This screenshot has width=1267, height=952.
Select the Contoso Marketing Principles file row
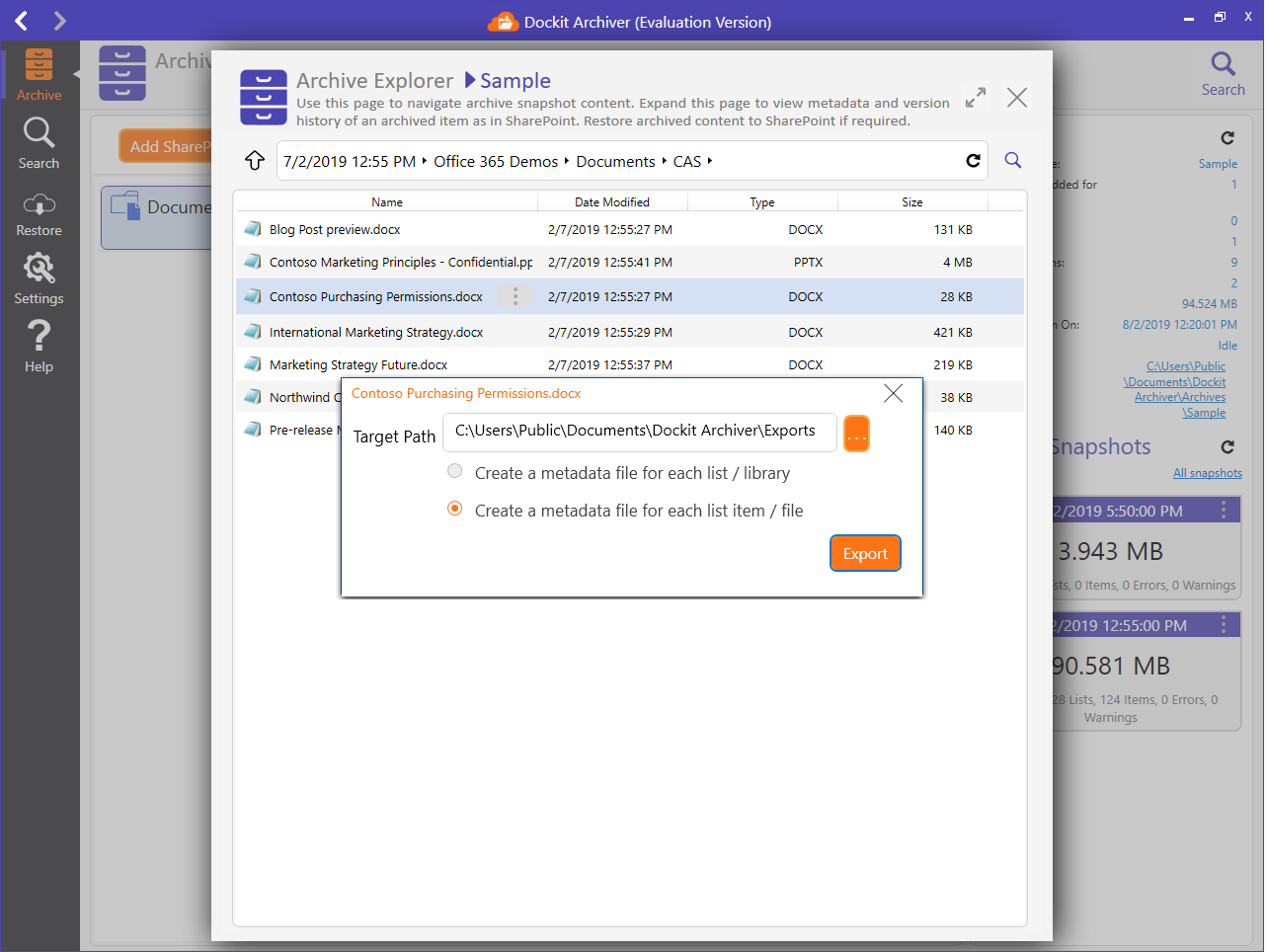point(630,262)
